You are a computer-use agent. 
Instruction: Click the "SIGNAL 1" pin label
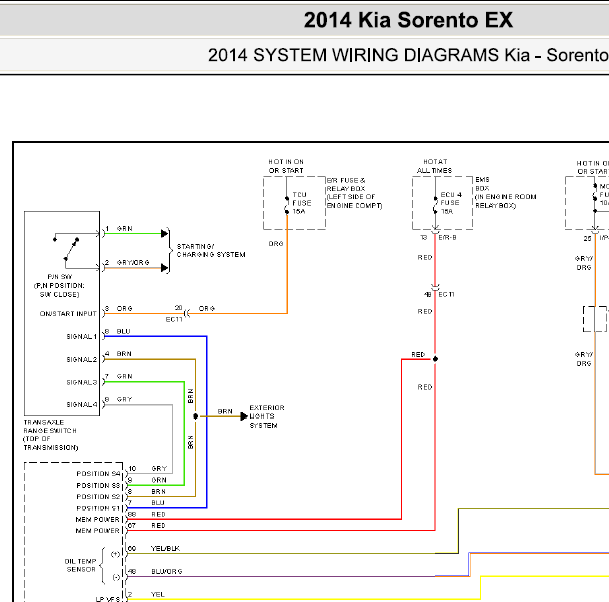81,336
